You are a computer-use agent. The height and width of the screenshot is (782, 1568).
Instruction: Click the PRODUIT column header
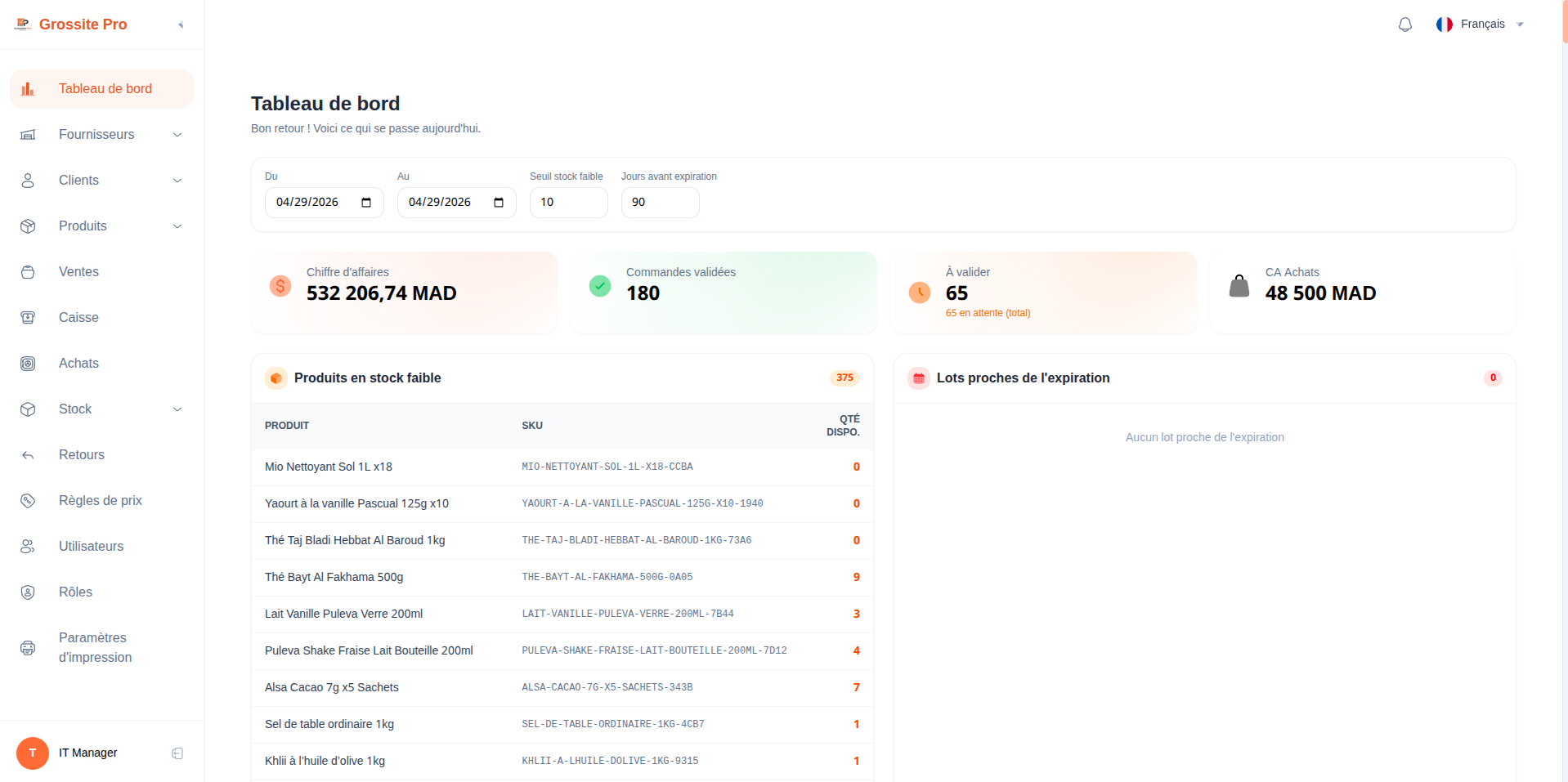tap(287, 426)
